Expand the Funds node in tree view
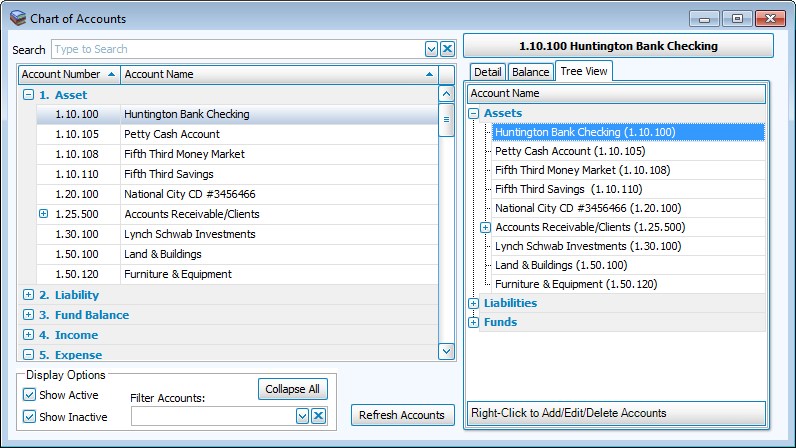 point(474,322)
